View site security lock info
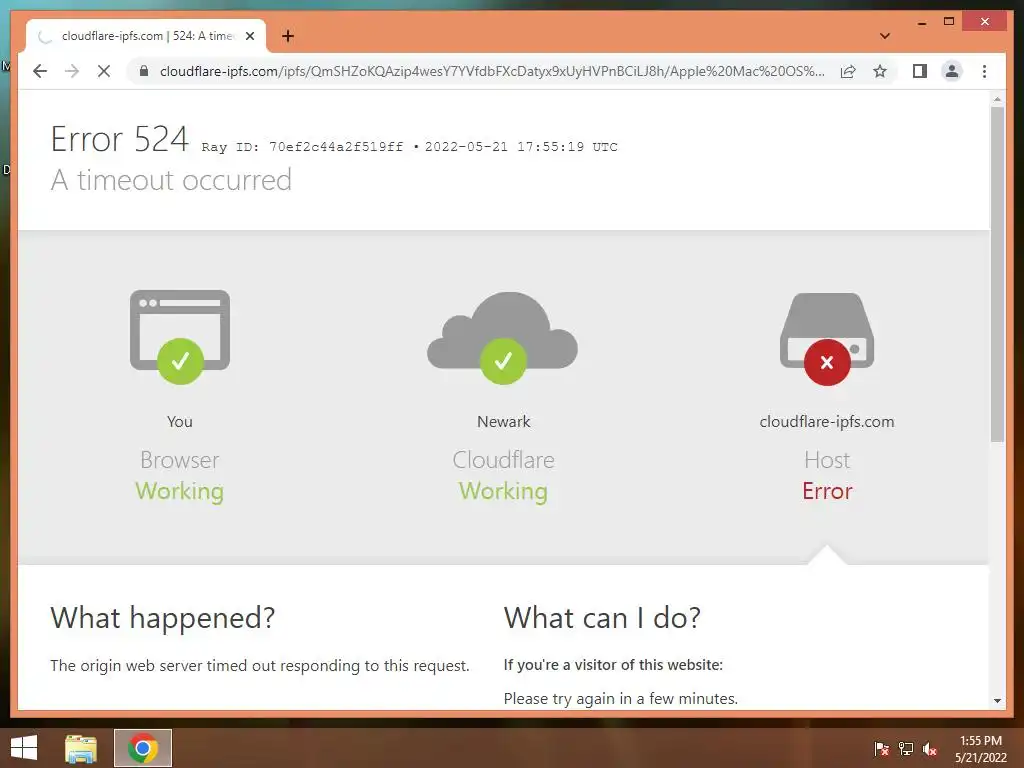1024x768 pixels. point(144,71)
